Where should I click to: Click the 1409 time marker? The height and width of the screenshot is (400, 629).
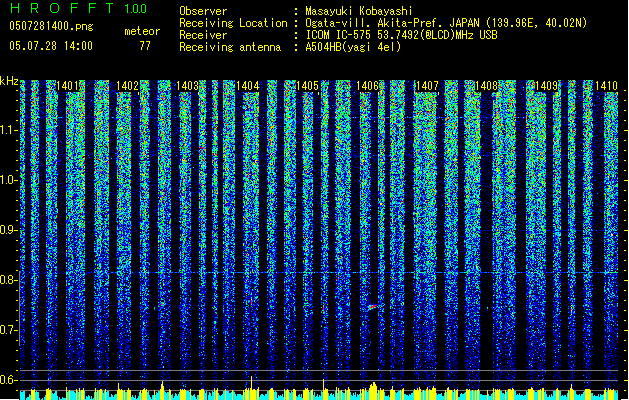(547, 86)
